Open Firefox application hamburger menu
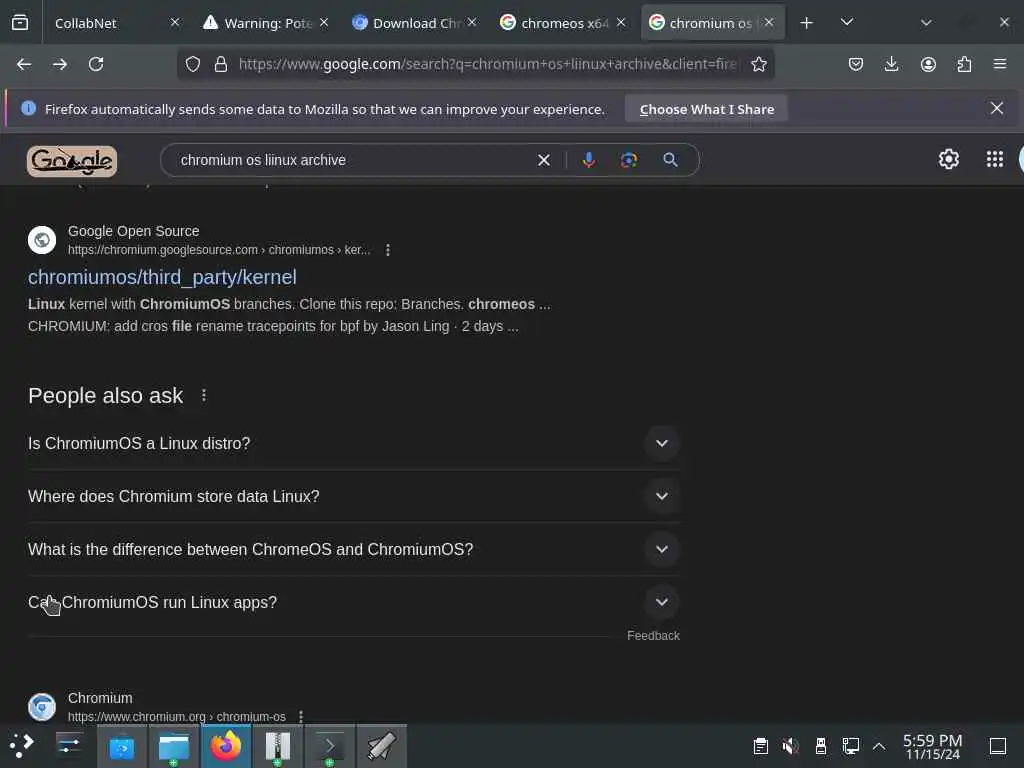 [1000, 64]
